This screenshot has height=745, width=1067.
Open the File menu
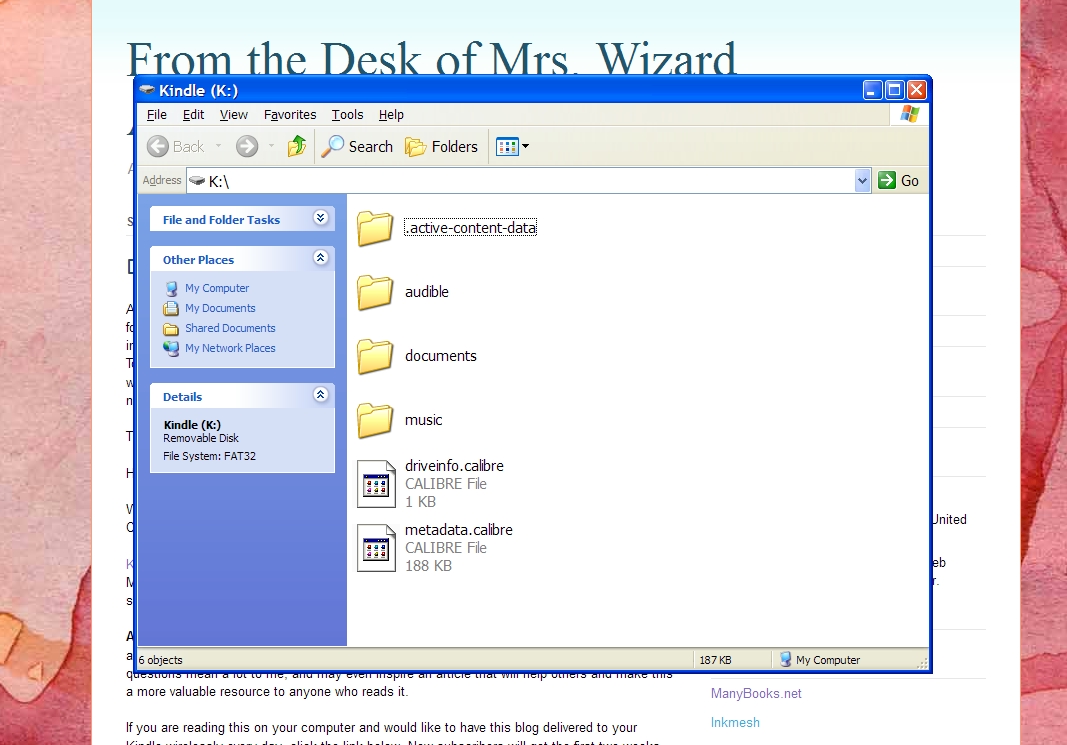(x=157, y=114)
